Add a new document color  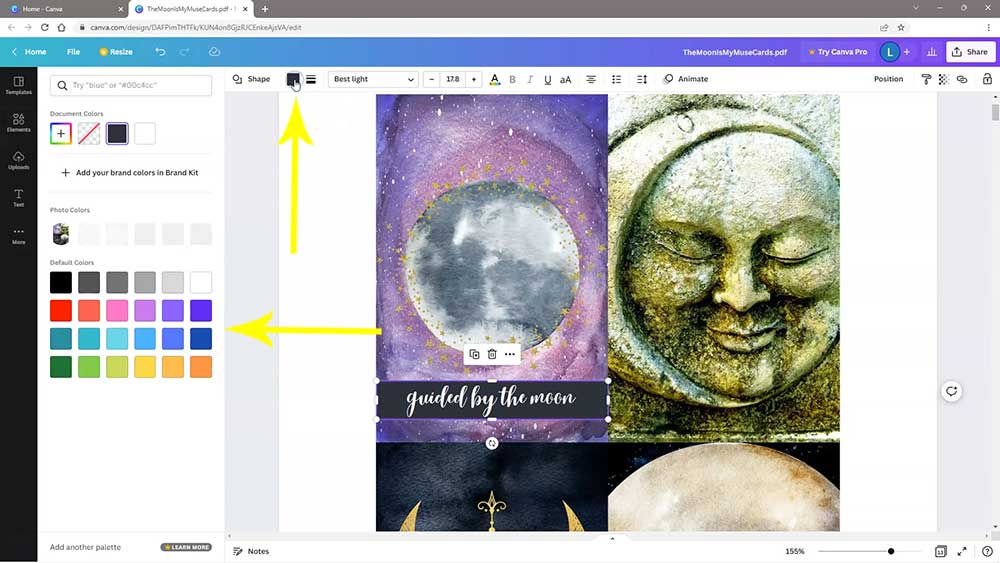[61, 133]
